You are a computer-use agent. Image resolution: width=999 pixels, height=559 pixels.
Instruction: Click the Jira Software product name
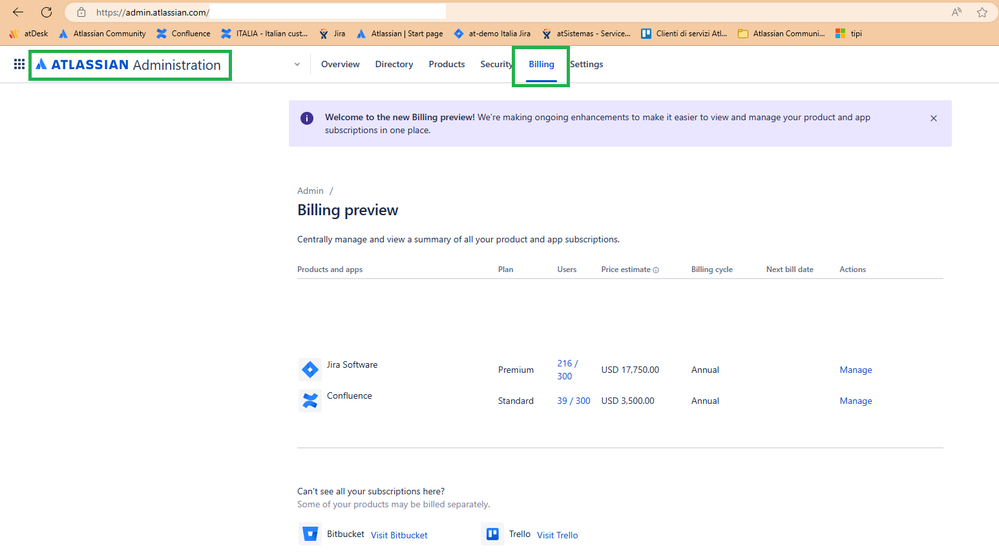[x=352, y=365]
